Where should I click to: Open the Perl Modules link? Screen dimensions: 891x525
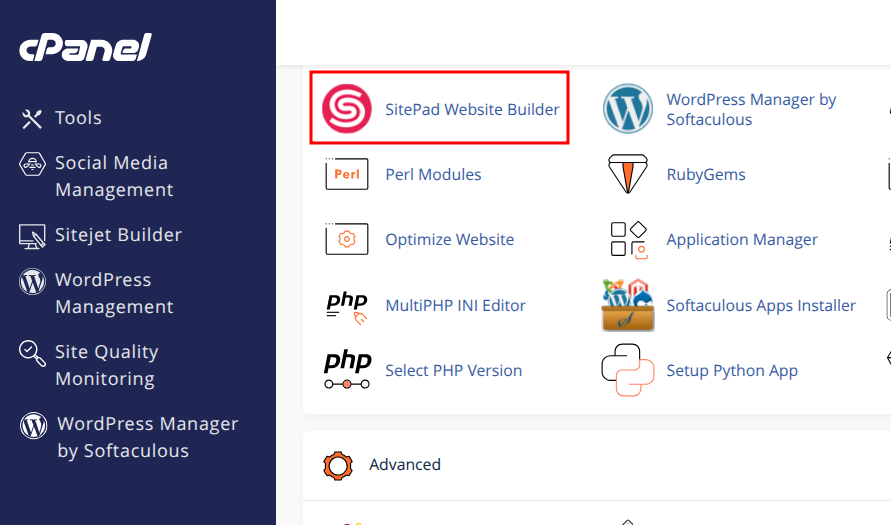tap(433, 174)
